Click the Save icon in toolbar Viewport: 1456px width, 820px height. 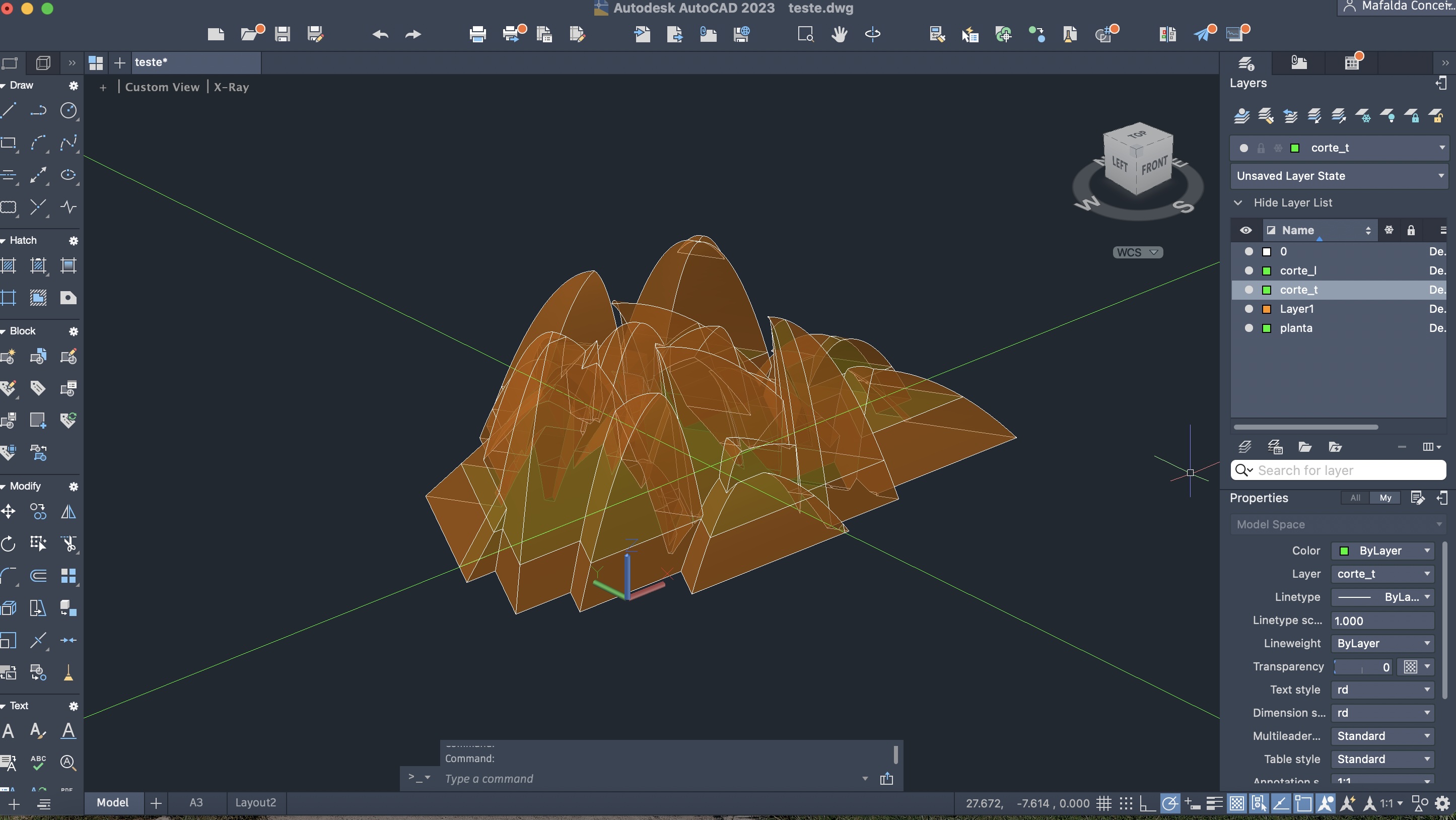(282, 34)
